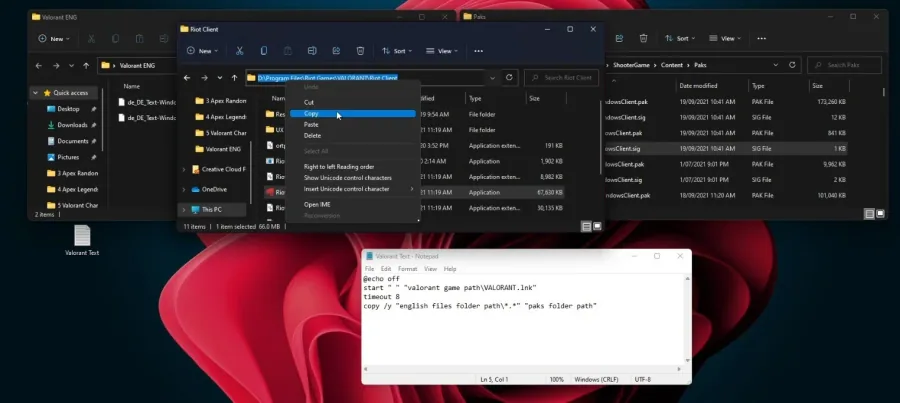
Task: Select Show Unicode control characters option
Action: (352, 178)
